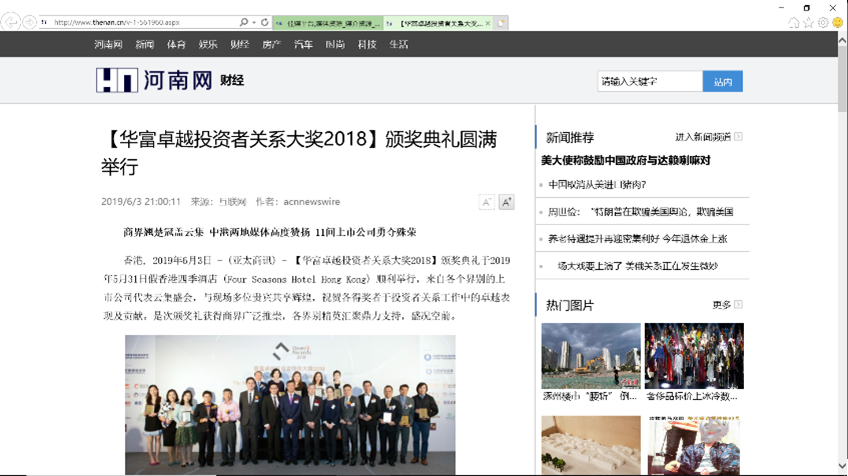Go back using the browser back arrow
The width and height of the screenshot is (848, 476).
pos(10,22)
